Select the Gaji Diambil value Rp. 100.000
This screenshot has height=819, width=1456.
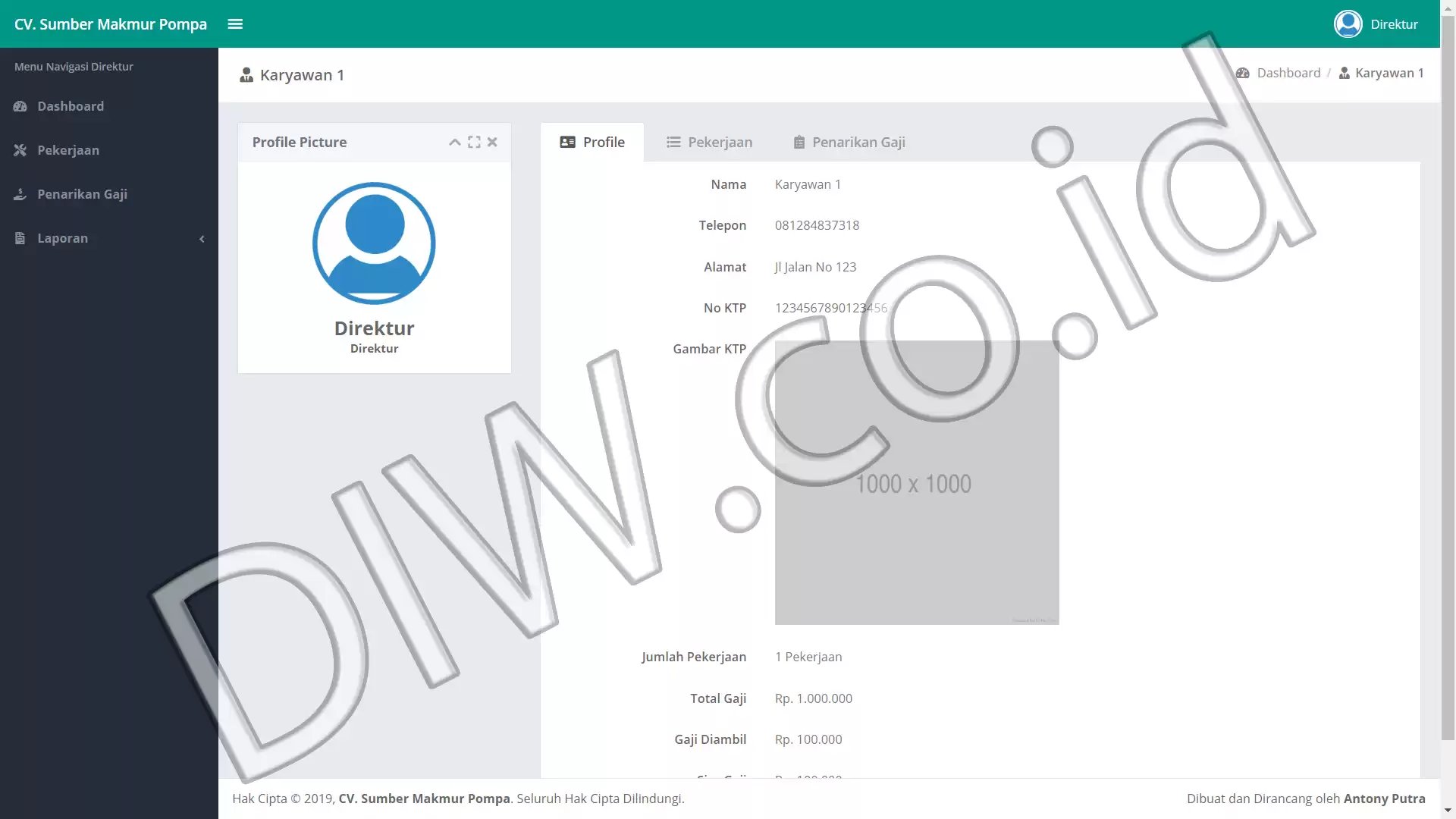coord(808,739)
